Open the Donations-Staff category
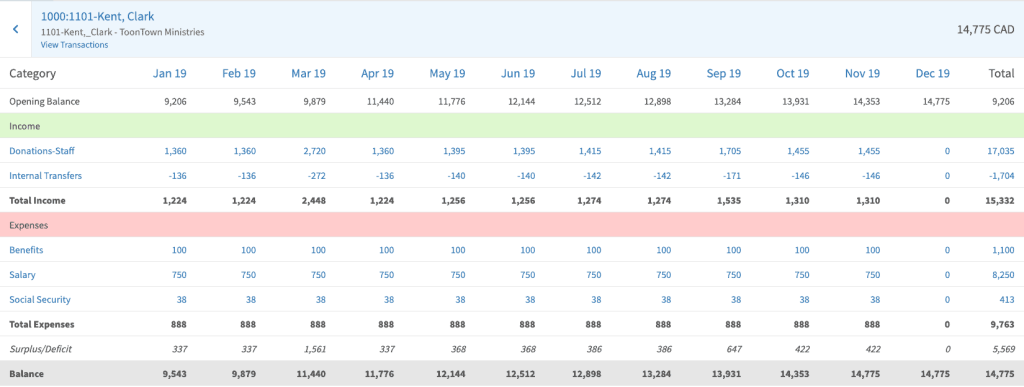 [x=42, y=151]
